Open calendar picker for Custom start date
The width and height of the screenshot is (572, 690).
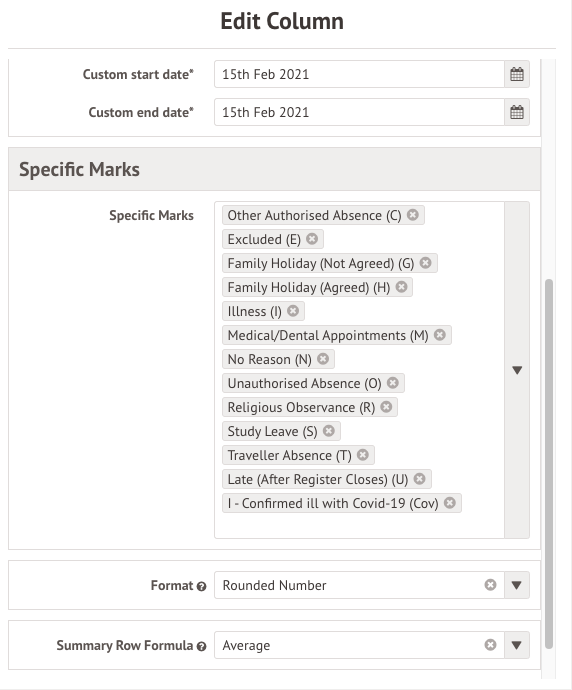(517, 74)
